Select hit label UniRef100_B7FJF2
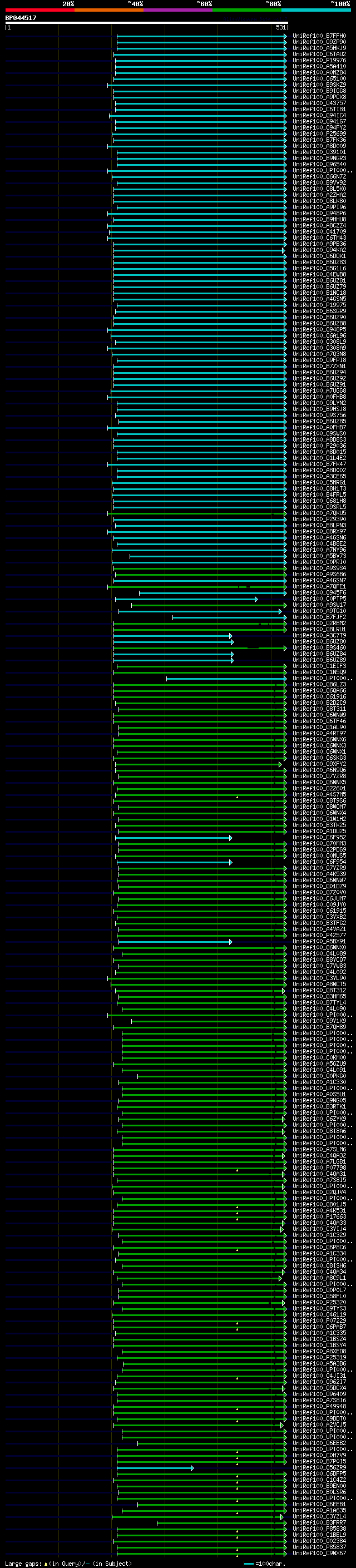 click(319, 617)
